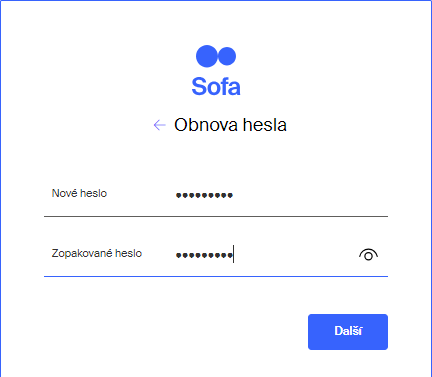Select the Nové heslo label
Image resolution: width=432 pixels, height=377 pixels.
tap(79, 193)
